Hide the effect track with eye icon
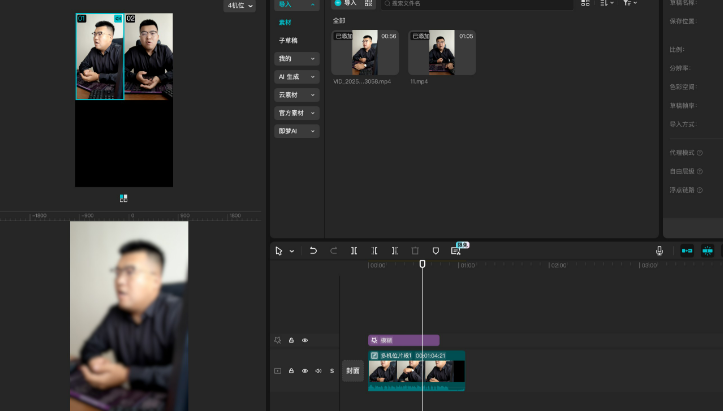723x411 pixels. pos(305,340)
